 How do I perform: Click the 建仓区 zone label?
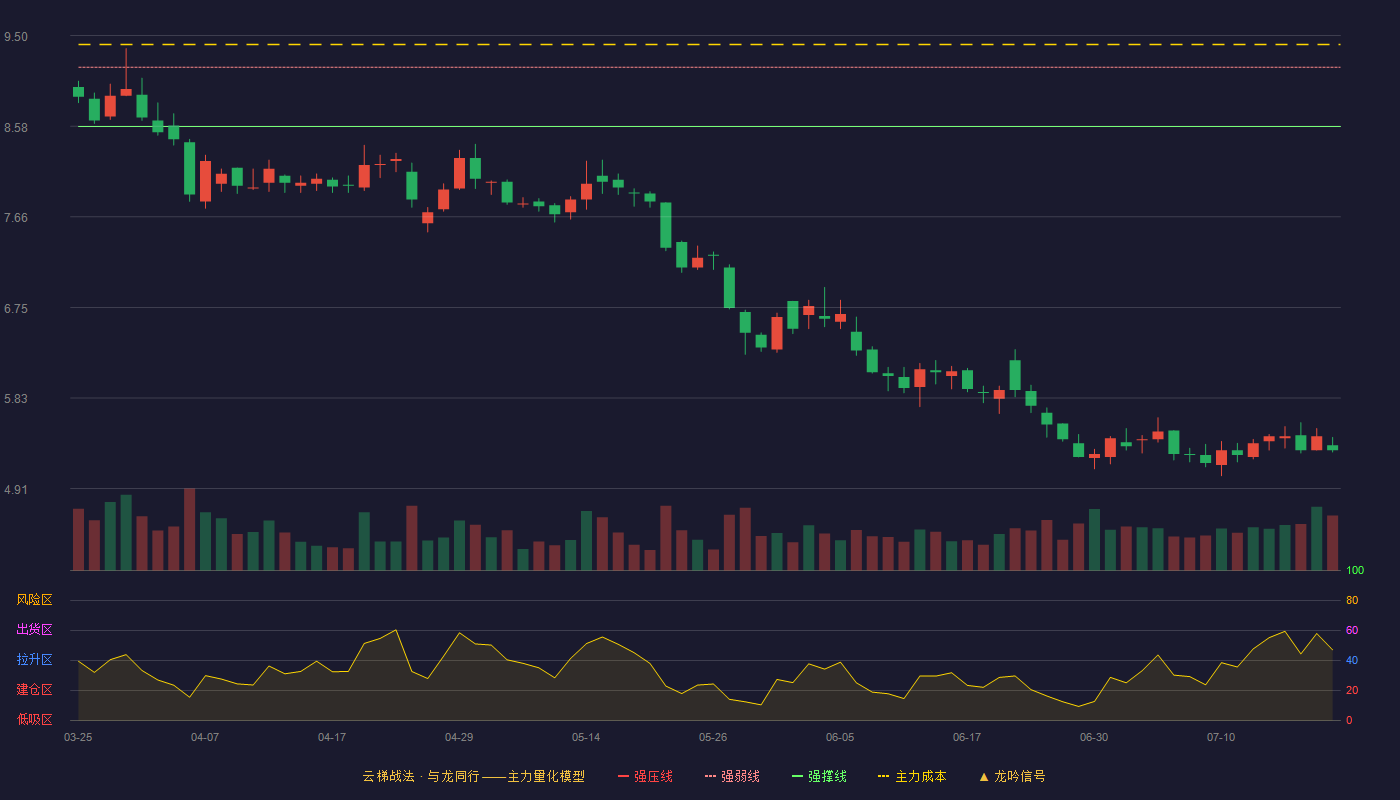coord(34,690)
